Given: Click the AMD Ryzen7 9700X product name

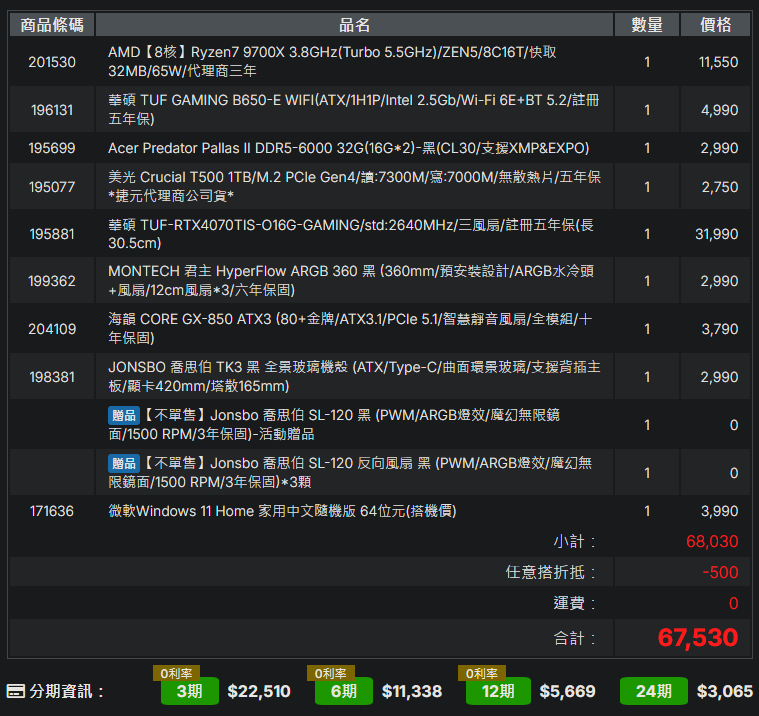Looking at the screenshot, I should click(332, 61).
